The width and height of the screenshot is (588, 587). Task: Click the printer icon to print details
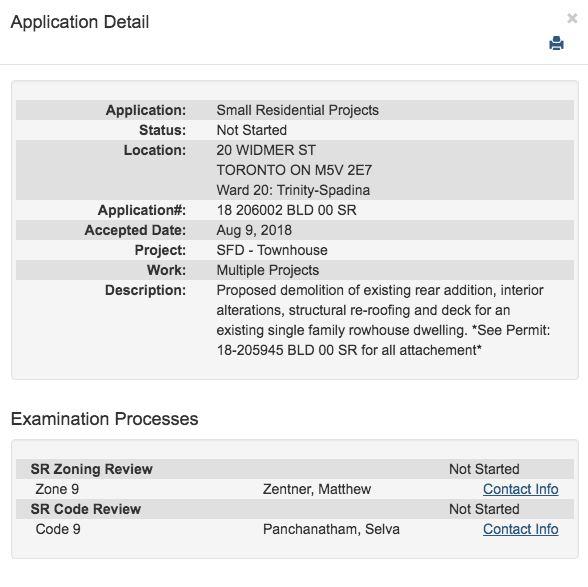[556, 43]
